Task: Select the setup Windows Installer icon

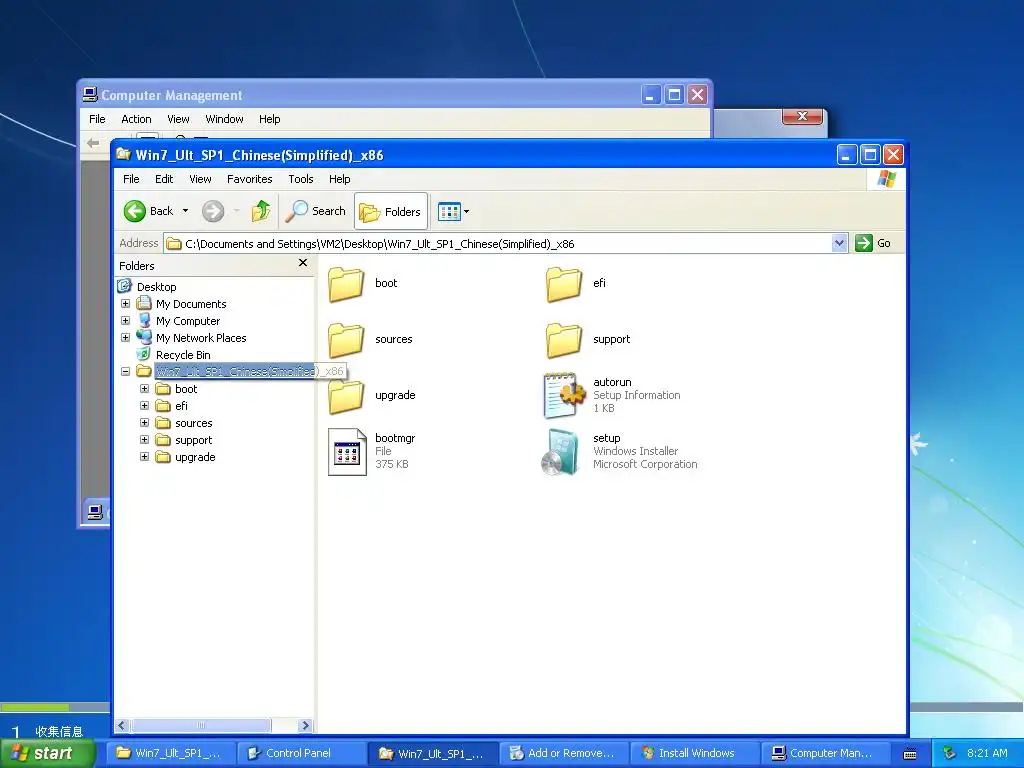Action: click(561, 452)
